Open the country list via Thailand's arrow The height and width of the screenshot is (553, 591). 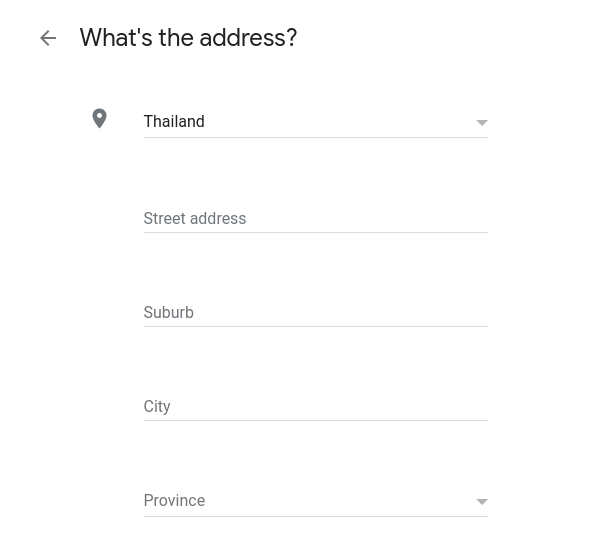[482, 123]
